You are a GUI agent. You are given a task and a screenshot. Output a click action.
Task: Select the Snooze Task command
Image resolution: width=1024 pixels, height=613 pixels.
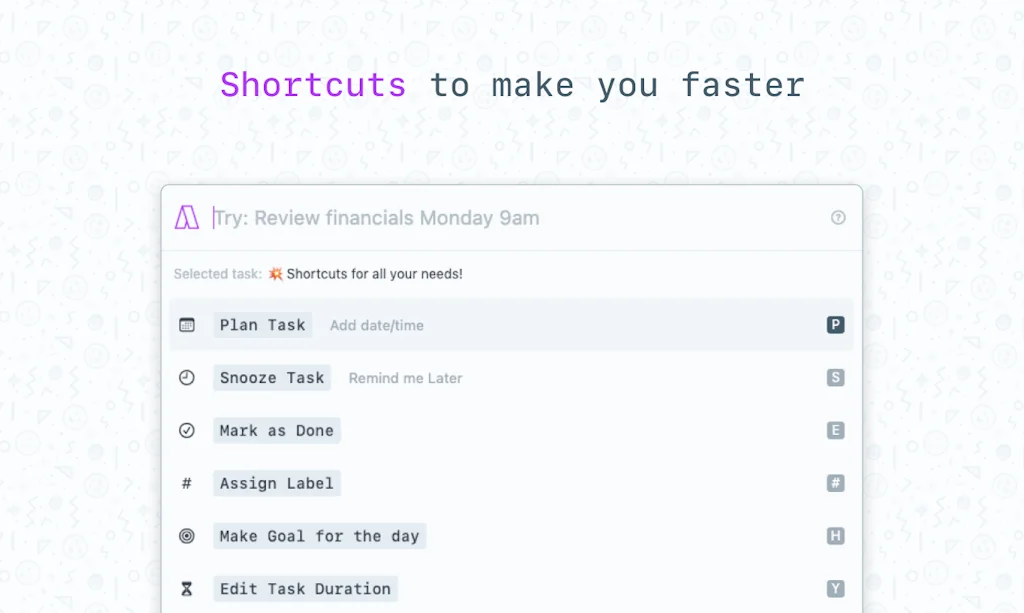(x=272, y=378)
